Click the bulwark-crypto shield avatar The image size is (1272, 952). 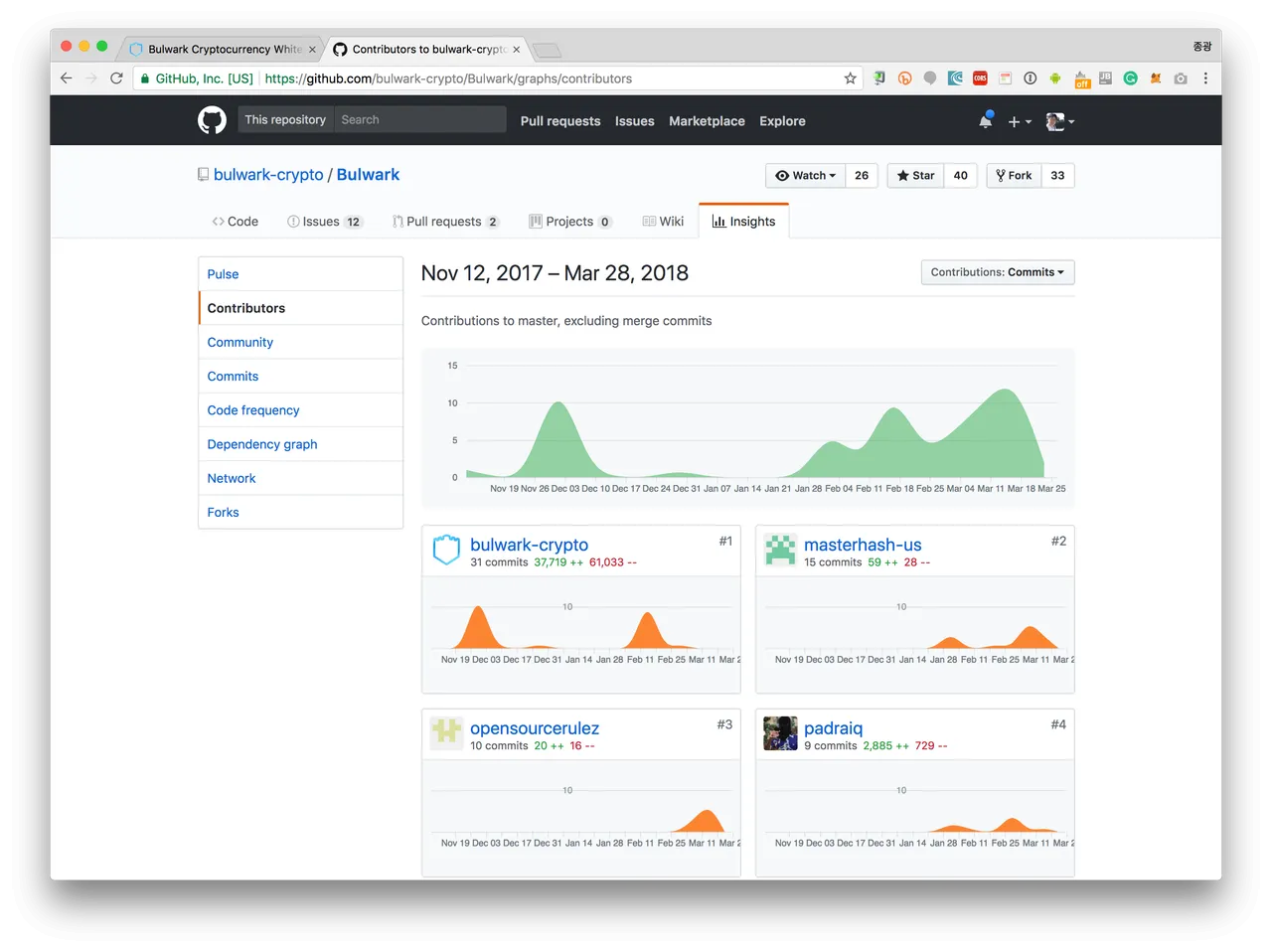point(446,549)
